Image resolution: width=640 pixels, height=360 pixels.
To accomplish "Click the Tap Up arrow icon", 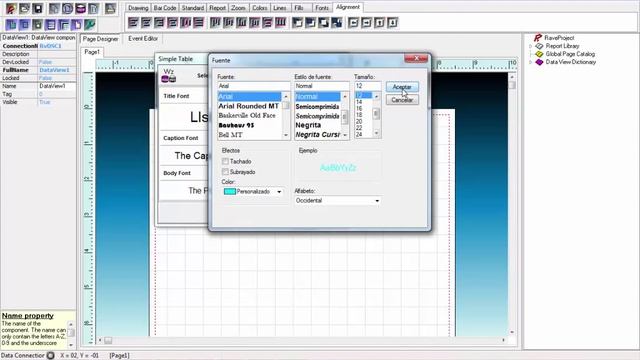I will pyautogui.click(x=380, y=22).
